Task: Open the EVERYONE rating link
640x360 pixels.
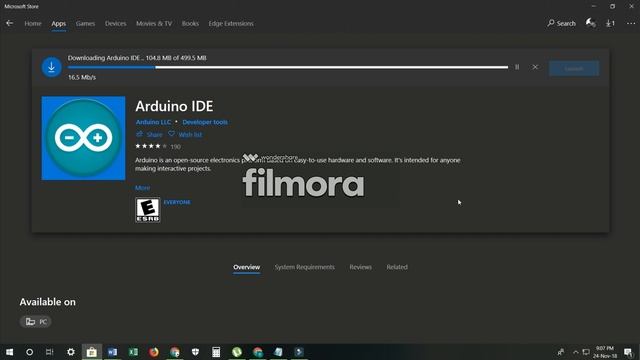Action: (177, 202)
